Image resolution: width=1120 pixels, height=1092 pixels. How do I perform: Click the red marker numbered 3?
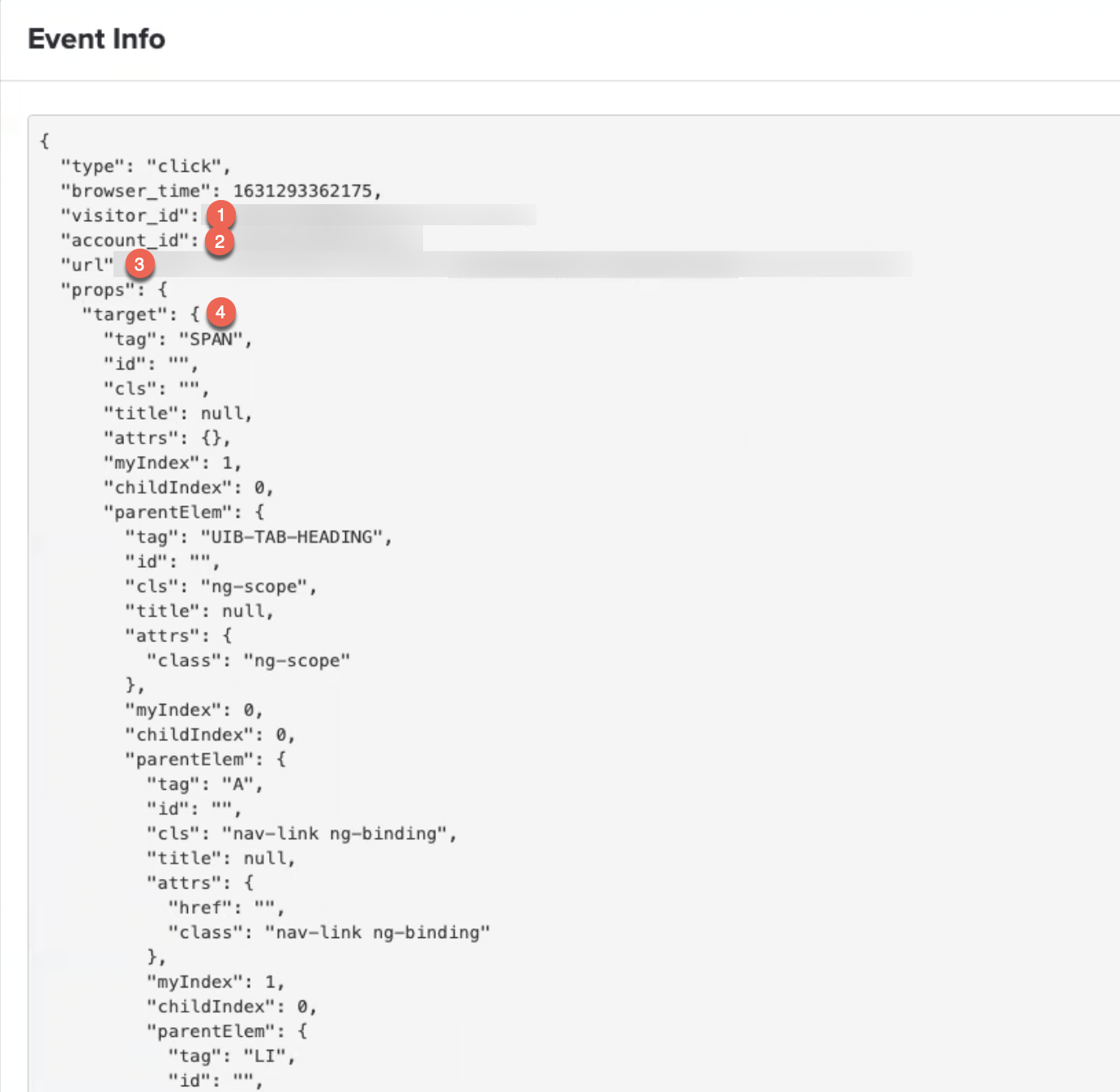coord(139,264)
